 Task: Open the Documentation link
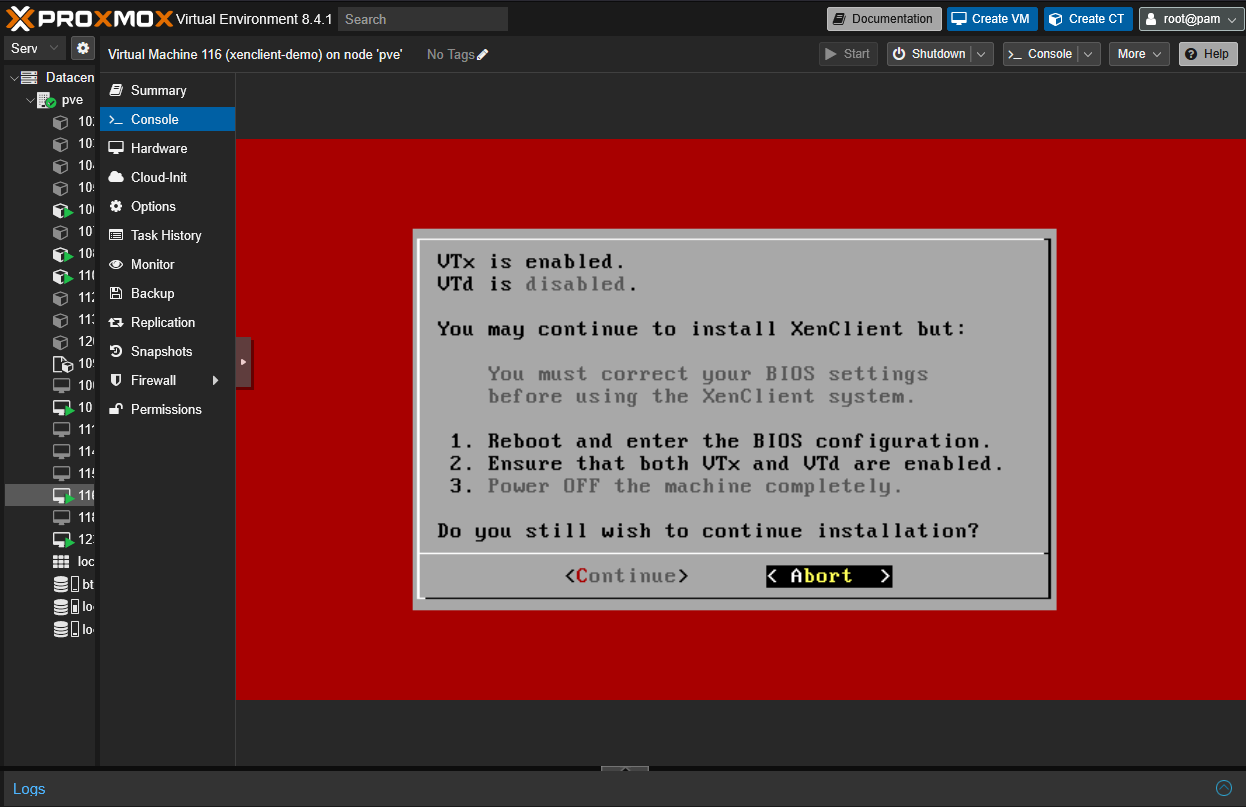tap(883, 19)
